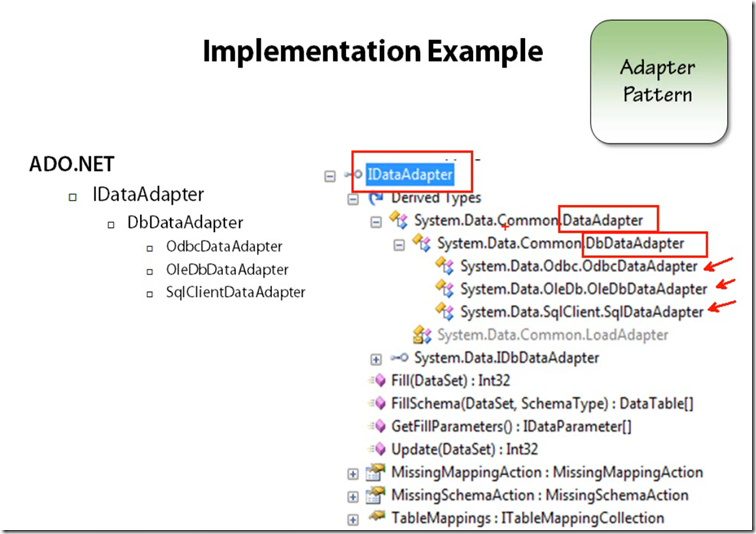Image resolution: width=756 pixels, height=534 pixels.
Task: Select the greyed System.Data.Common.LoadAdapter row
Action: click(553, 335)
